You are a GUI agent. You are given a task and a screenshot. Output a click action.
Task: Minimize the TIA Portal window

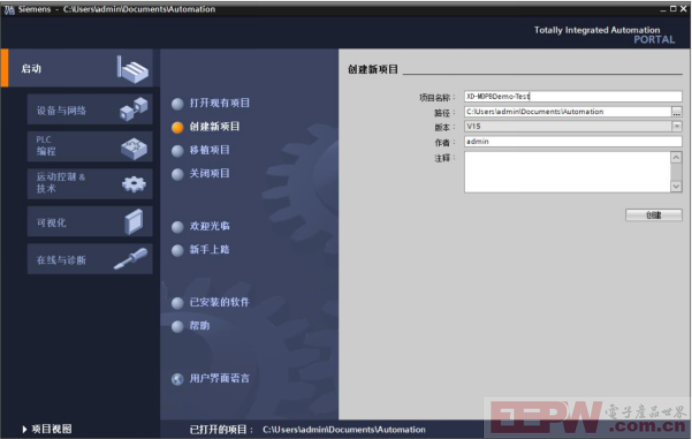click(663, 9)
